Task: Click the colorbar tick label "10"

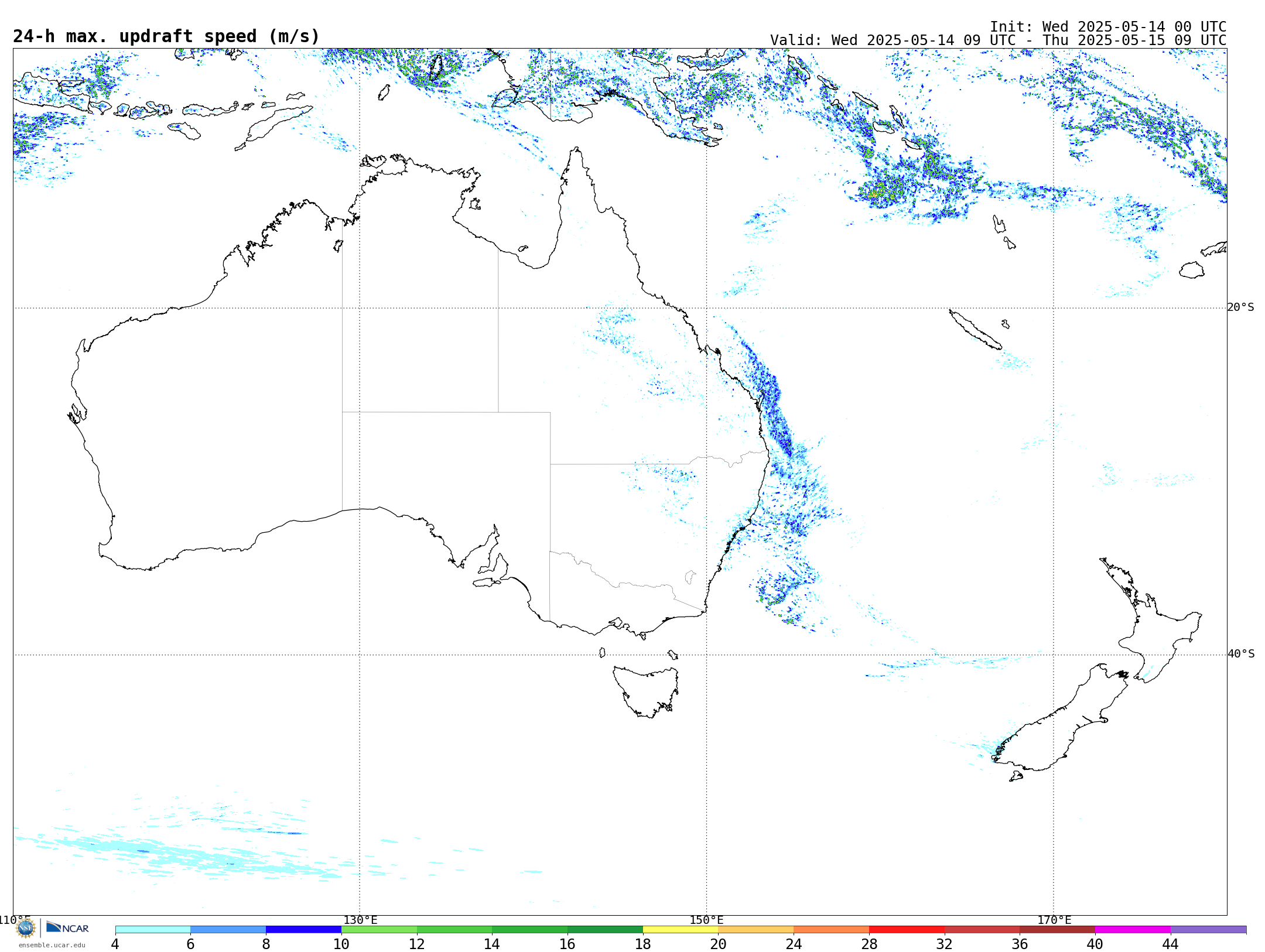Action: click(x=341, y=944)
